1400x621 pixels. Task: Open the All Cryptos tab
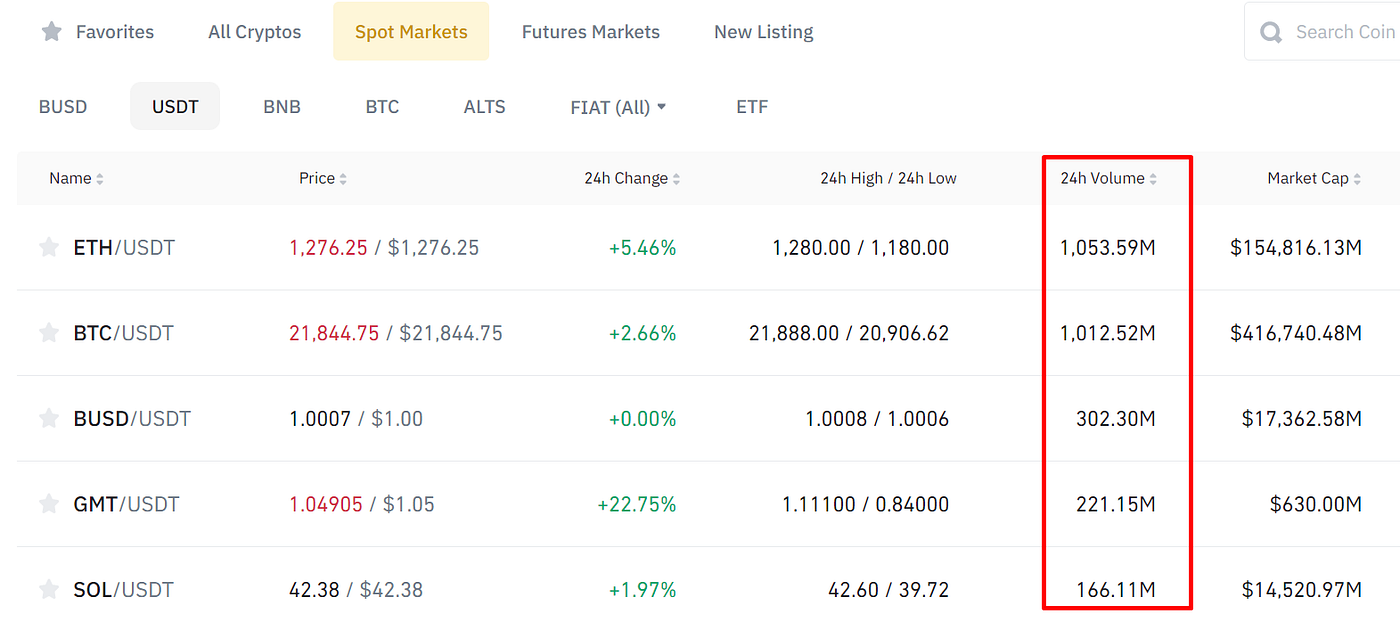click(254, 32)
